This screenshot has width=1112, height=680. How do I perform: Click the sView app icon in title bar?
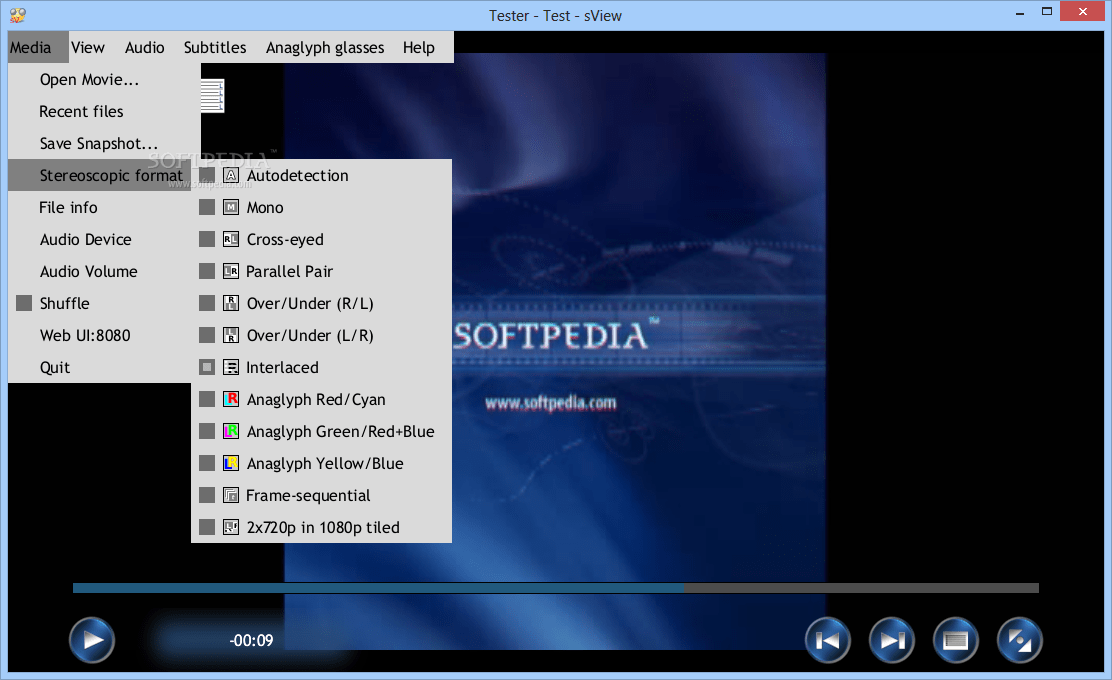[18, 15]
